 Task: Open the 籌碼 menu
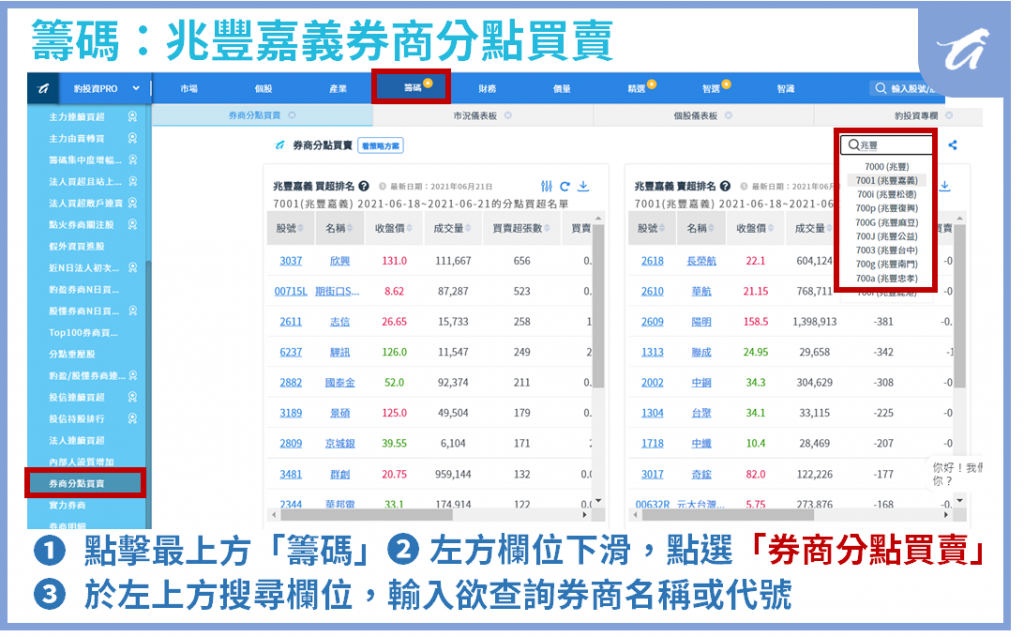point(412,88)
